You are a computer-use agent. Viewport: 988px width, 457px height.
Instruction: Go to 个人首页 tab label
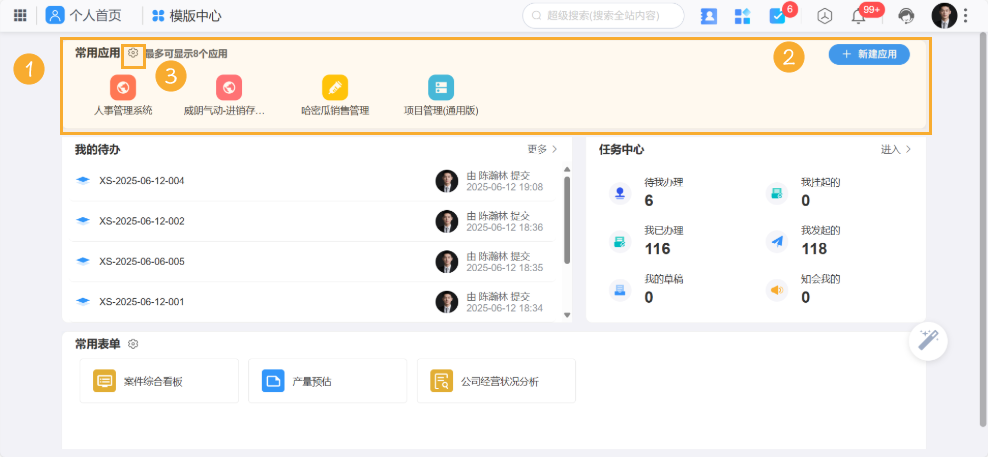click(x=95, y=16)
